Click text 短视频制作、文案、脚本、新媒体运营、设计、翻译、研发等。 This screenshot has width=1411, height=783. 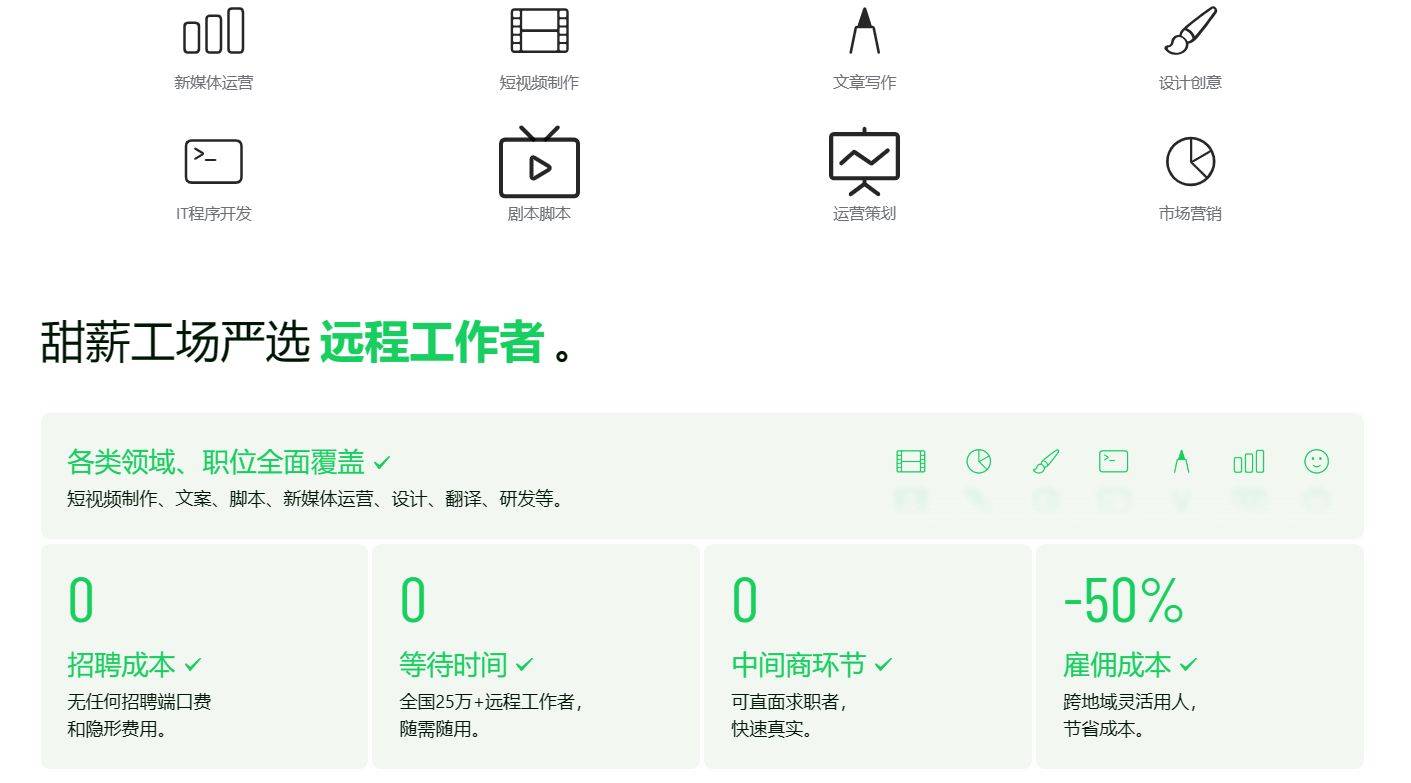click(318, 499)
